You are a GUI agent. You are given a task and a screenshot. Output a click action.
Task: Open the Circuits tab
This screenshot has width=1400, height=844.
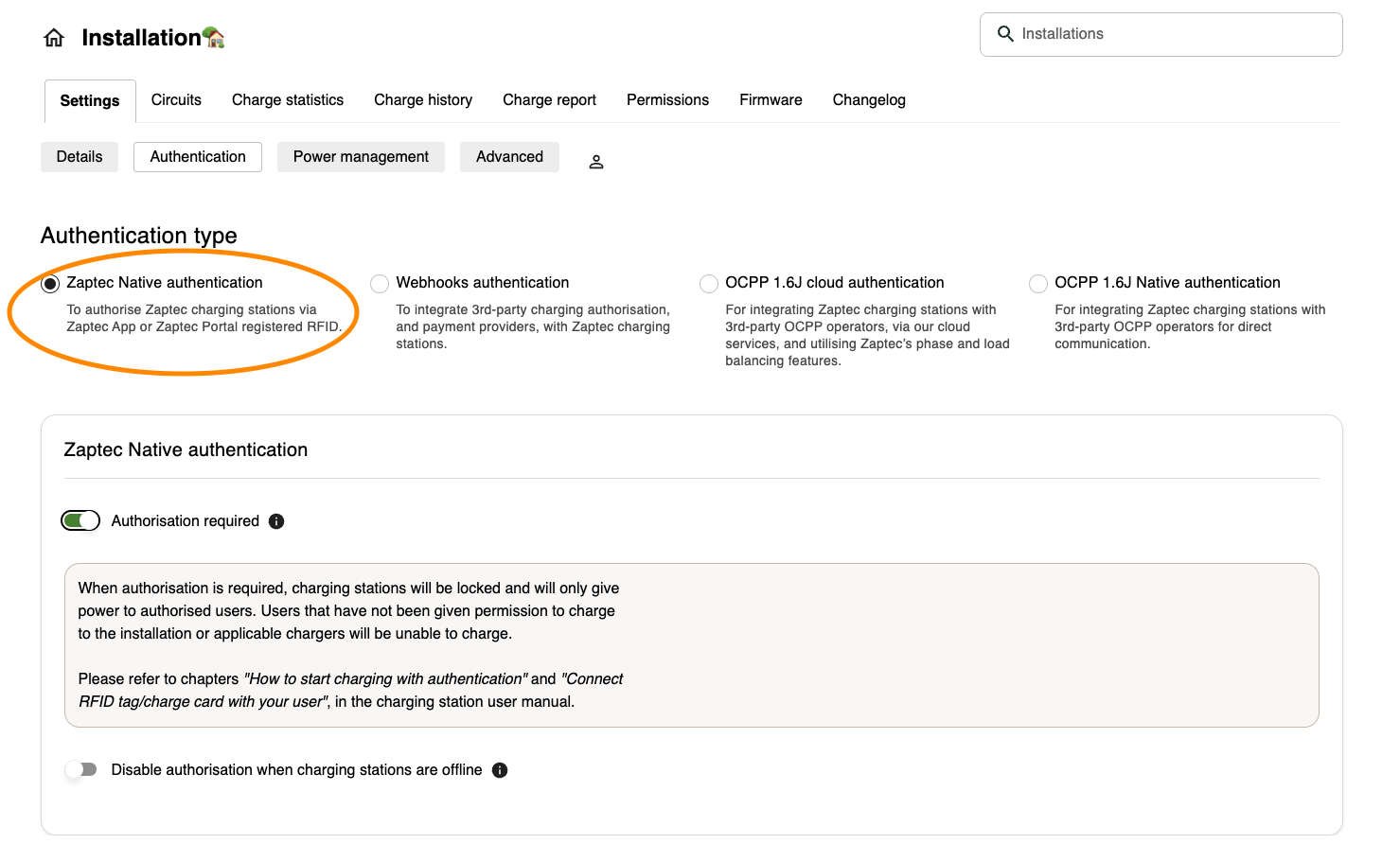click(x=176, y=100)
